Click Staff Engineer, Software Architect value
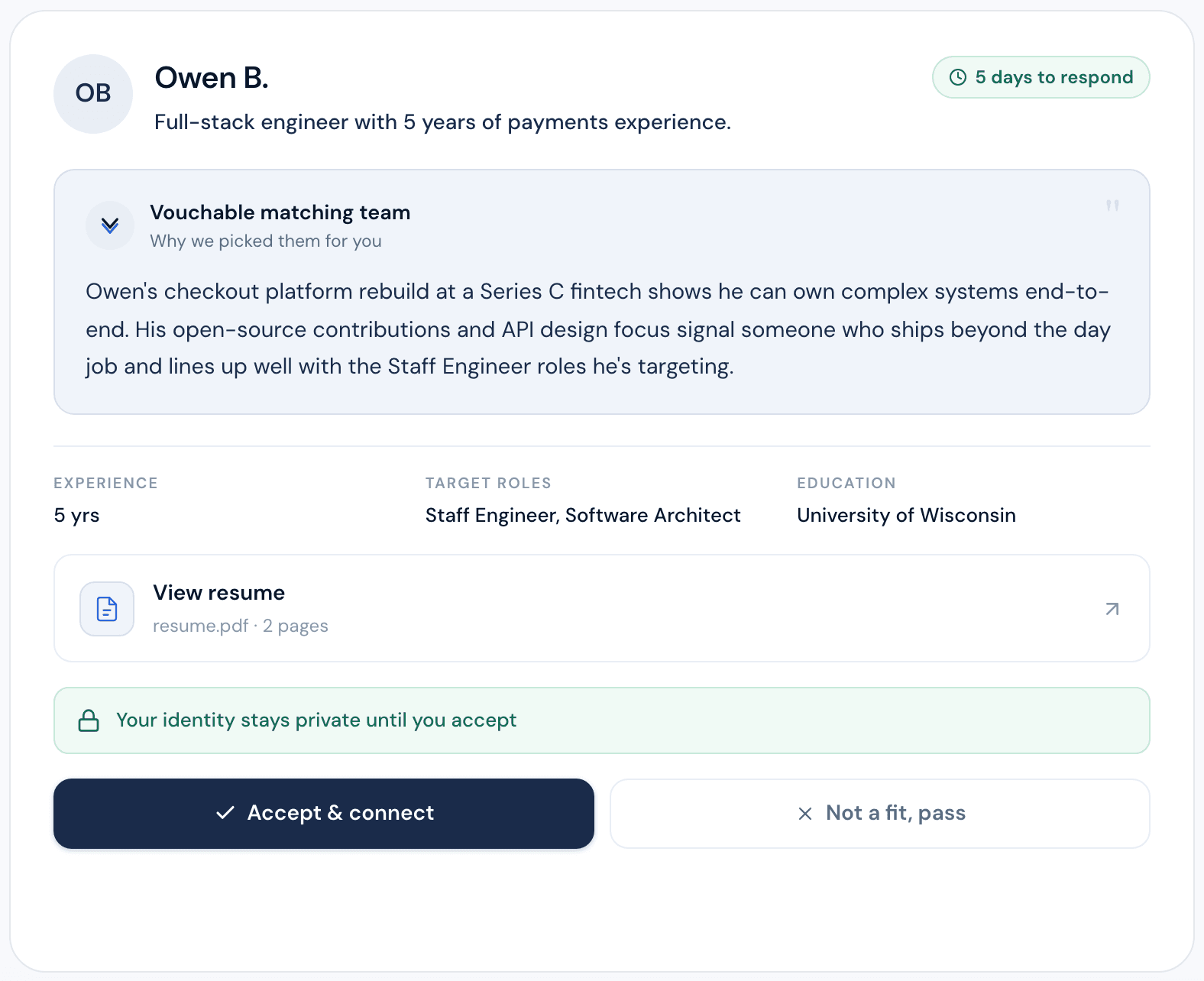 (583, 516)
